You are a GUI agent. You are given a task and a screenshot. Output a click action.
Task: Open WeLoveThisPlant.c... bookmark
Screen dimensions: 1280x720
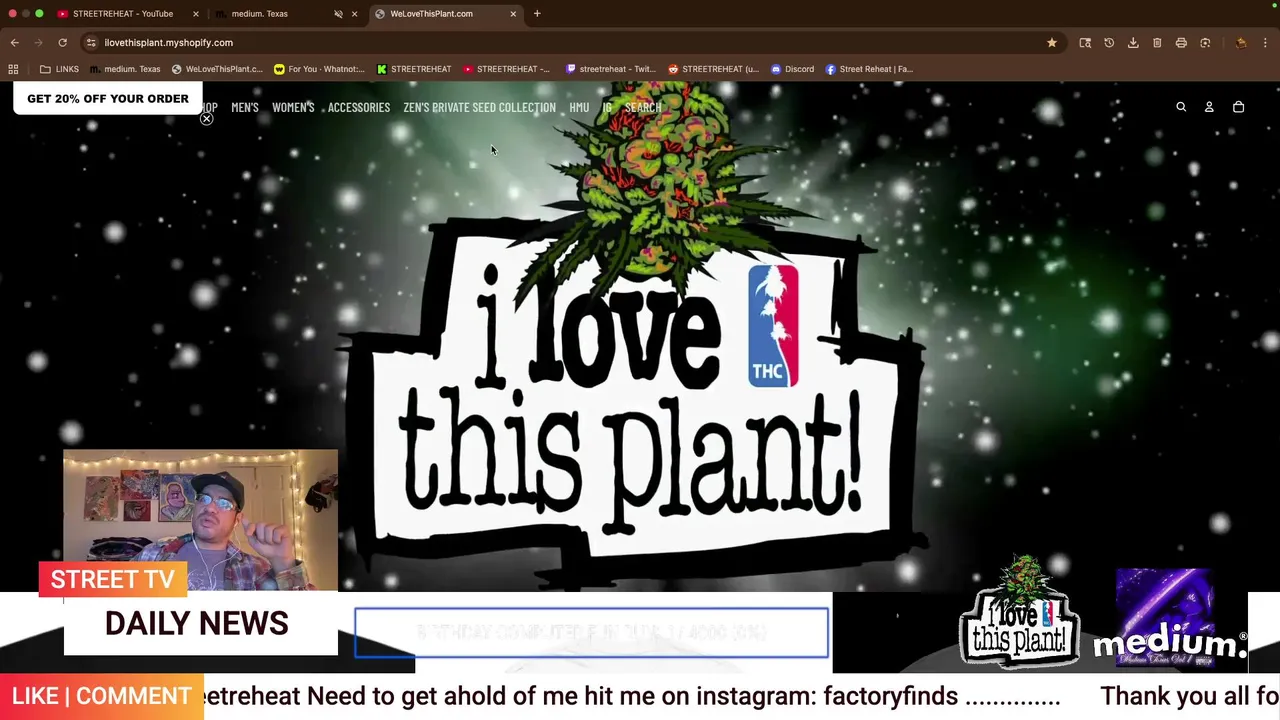point(217,69)
